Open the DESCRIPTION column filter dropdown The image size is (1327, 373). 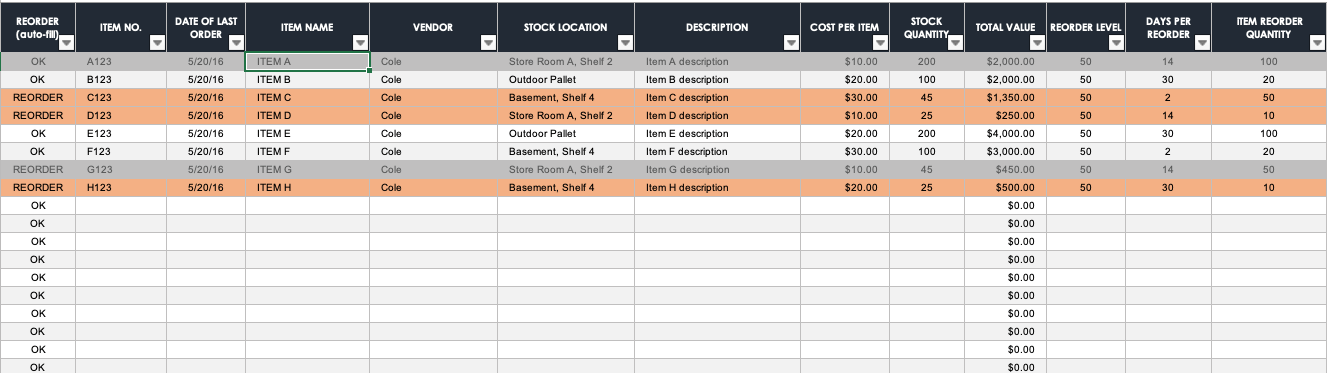tap(791, 43)
